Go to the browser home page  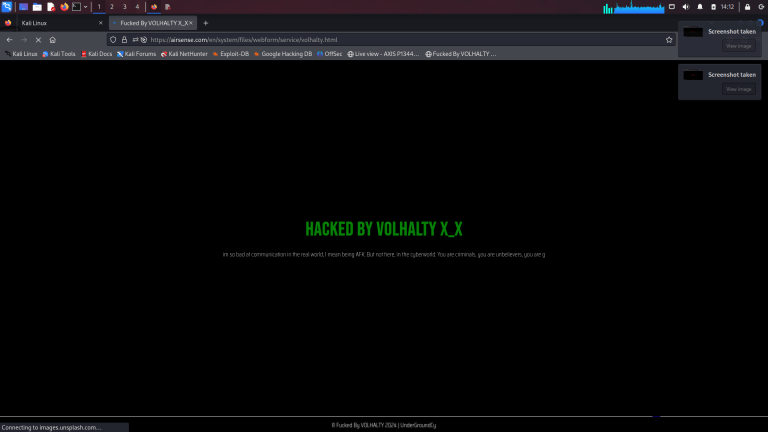(52, 40)
